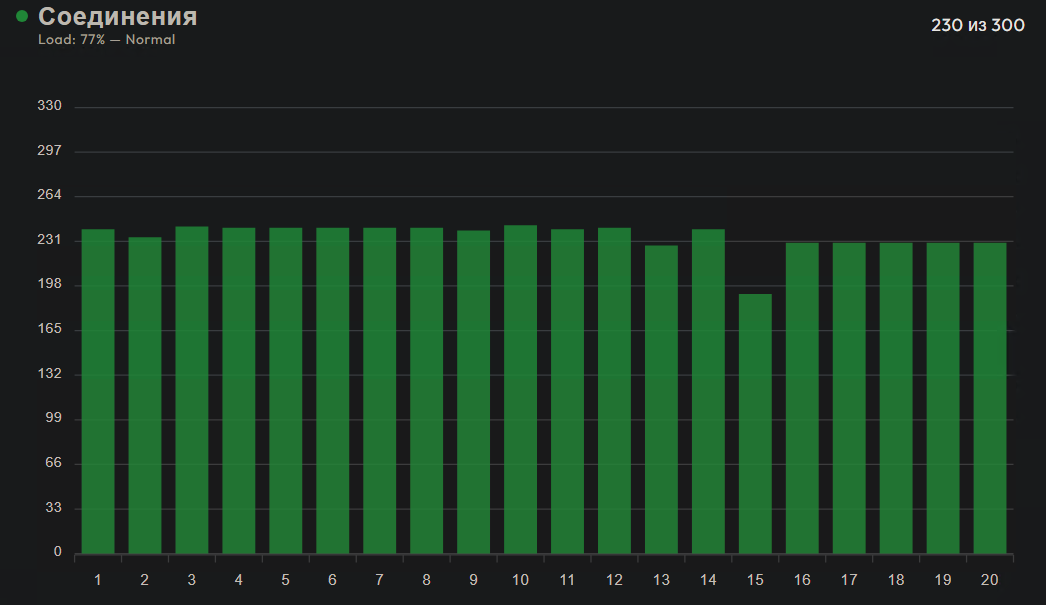Viewport: 1046px width, 605px height.
Task: Click the y-axis value 99
Action: pyautogui.click(x=53, y=418)
